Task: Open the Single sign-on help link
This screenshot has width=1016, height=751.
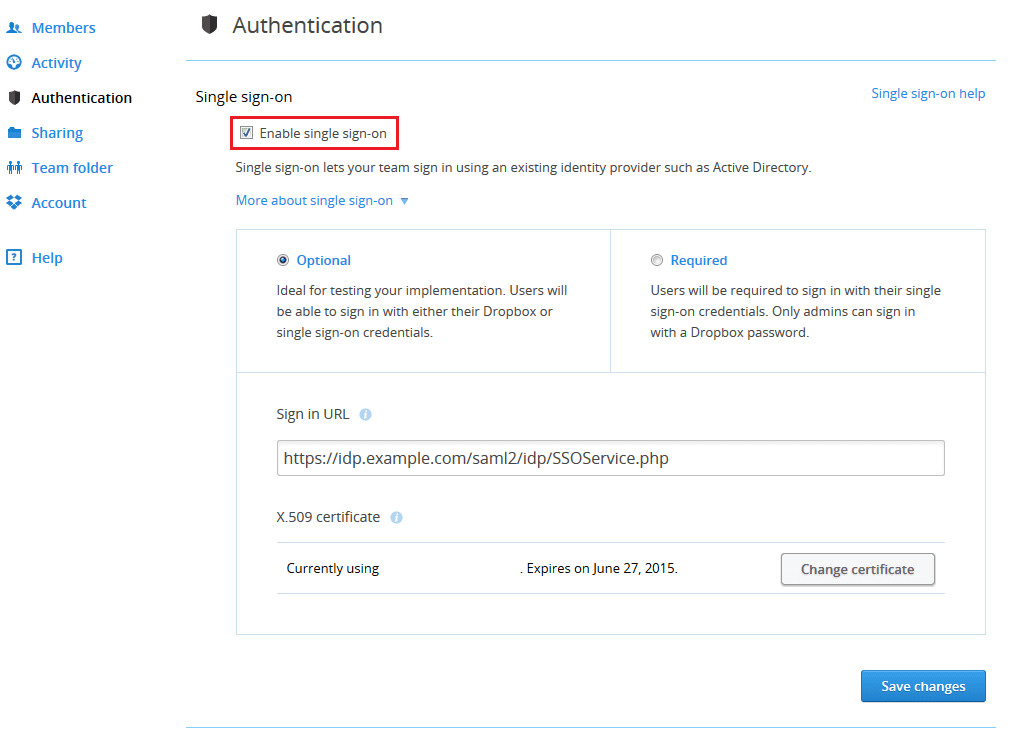Action: (928, 92)
